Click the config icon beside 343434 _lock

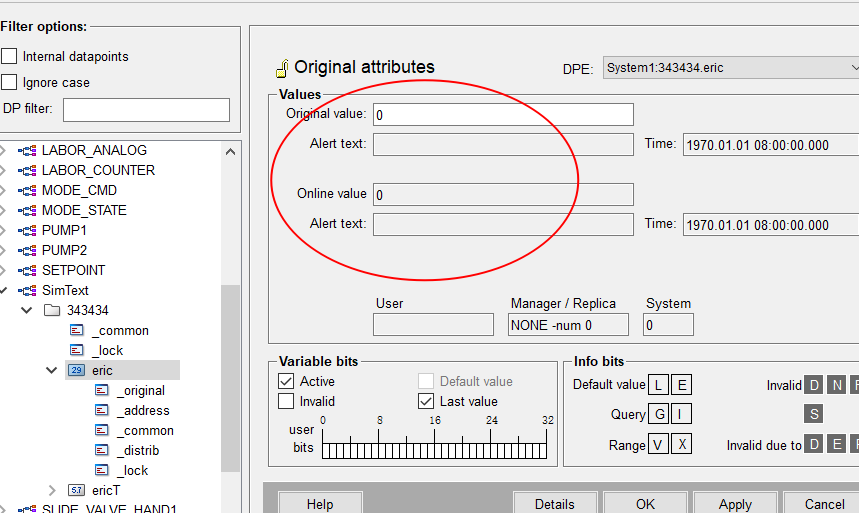tap(77, 350)
